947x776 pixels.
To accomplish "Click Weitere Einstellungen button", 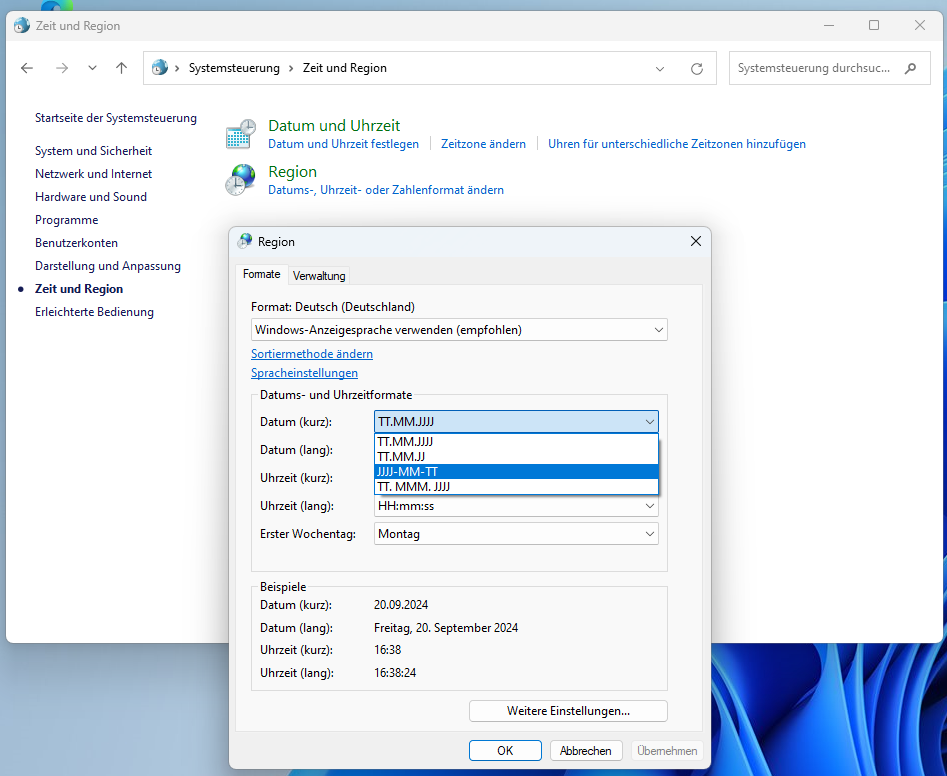I will [x=568, y=711].
